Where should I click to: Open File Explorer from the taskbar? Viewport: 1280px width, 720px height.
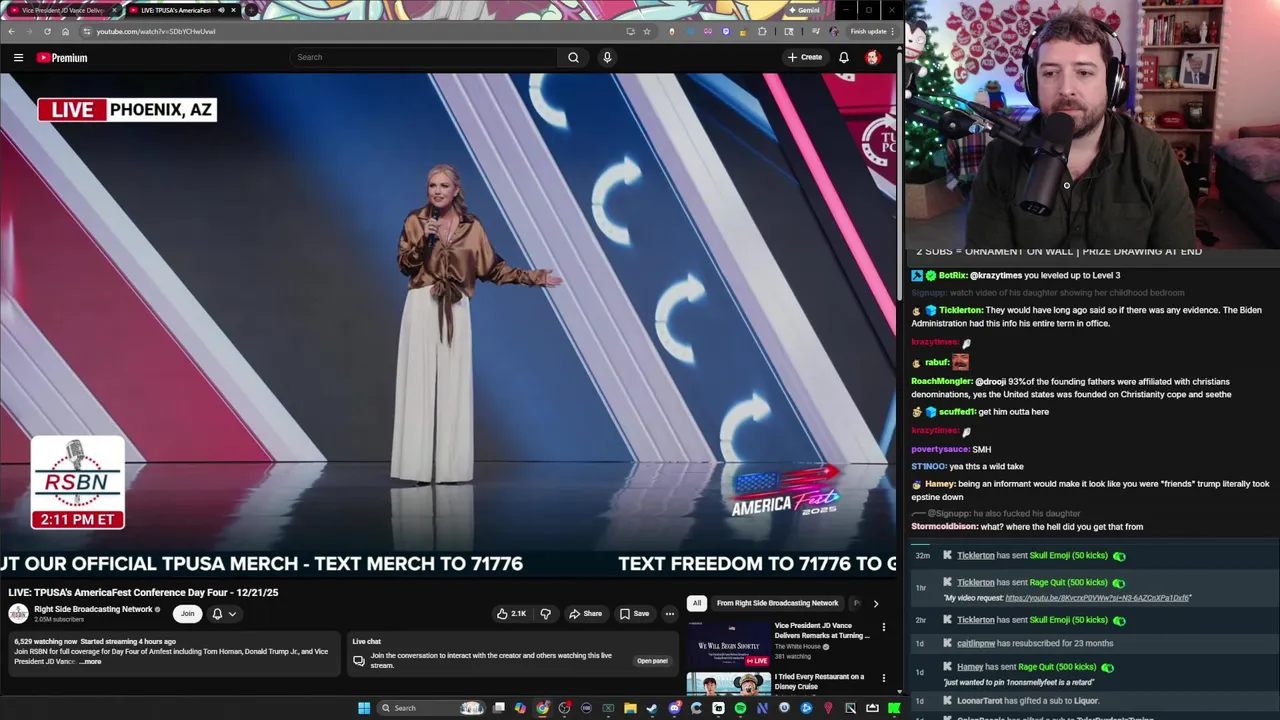pyautogui.click(x=630, y=708)
